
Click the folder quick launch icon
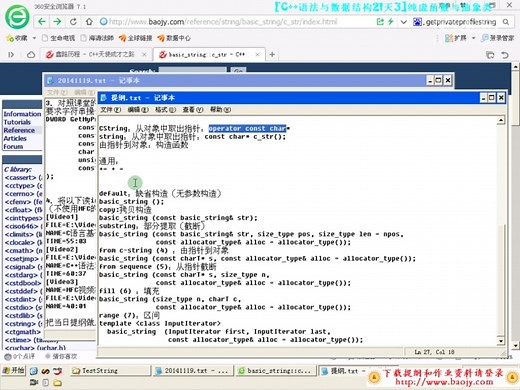(57, 382)
